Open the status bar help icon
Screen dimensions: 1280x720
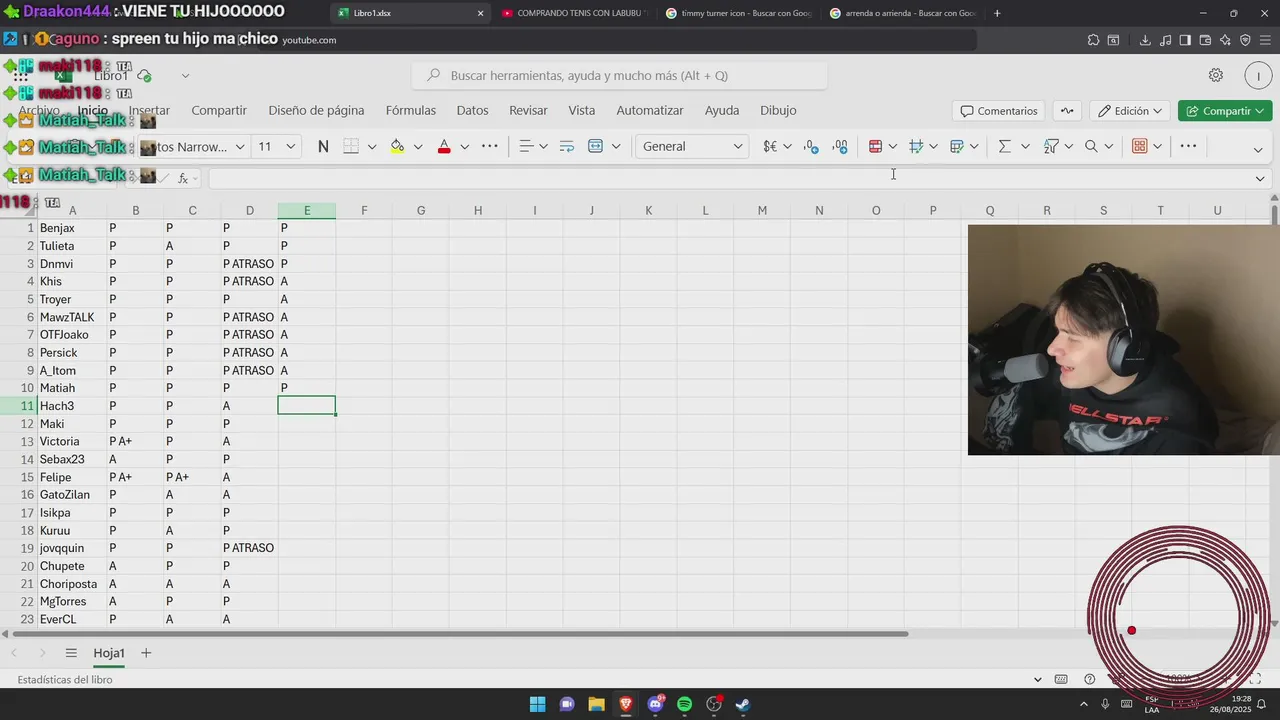point(1090,679)
